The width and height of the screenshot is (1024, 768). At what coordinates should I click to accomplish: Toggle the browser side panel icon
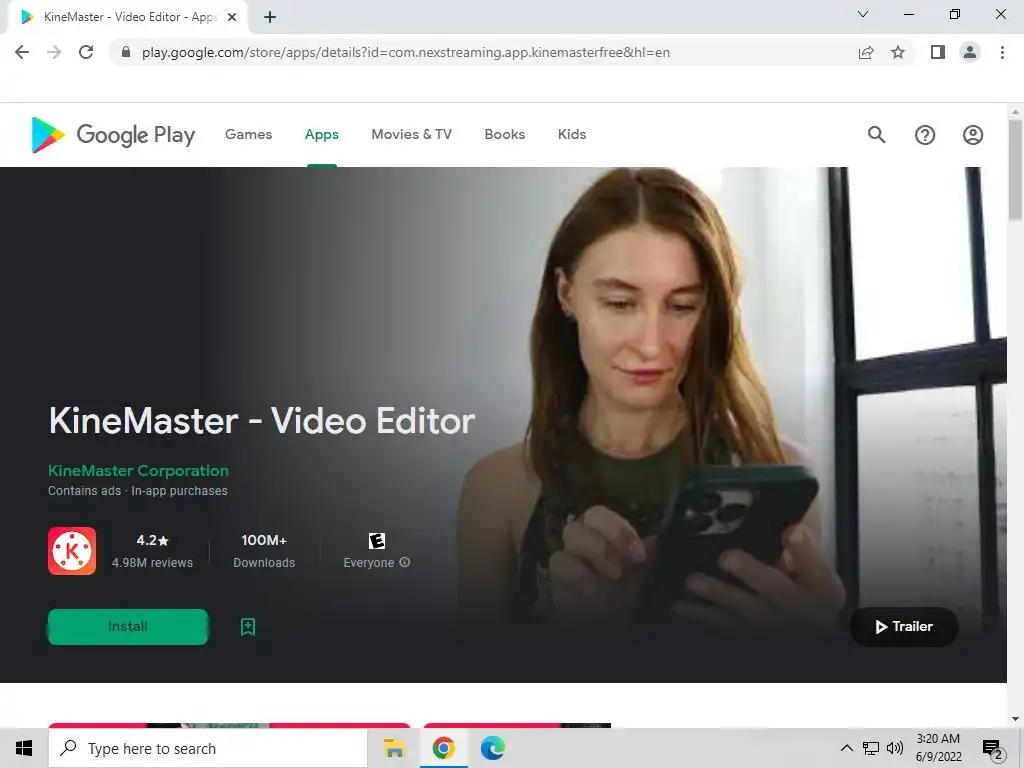click(938, 52)
